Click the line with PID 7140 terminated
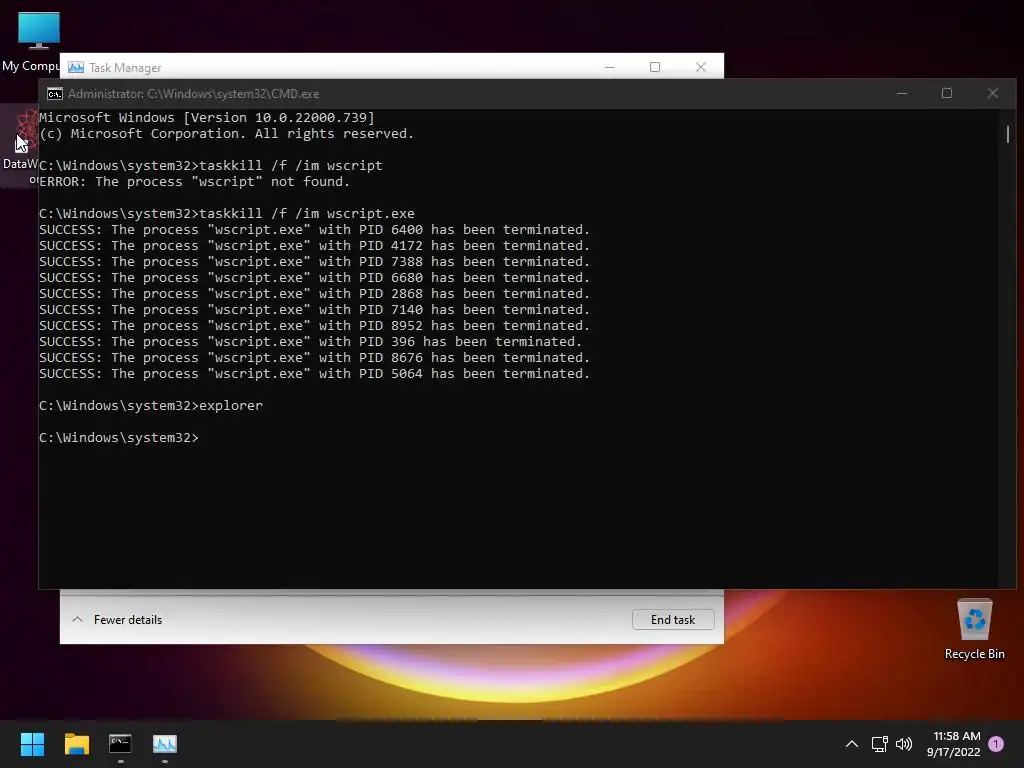The height and width of the screenshot is (768, 1024). pos(314,310)
